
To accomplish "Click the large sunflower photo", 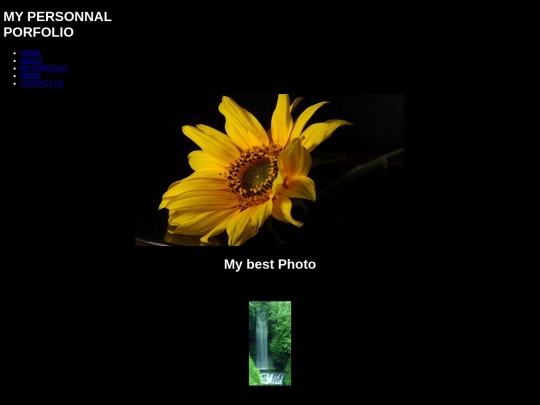I will (x=270, y=170).
